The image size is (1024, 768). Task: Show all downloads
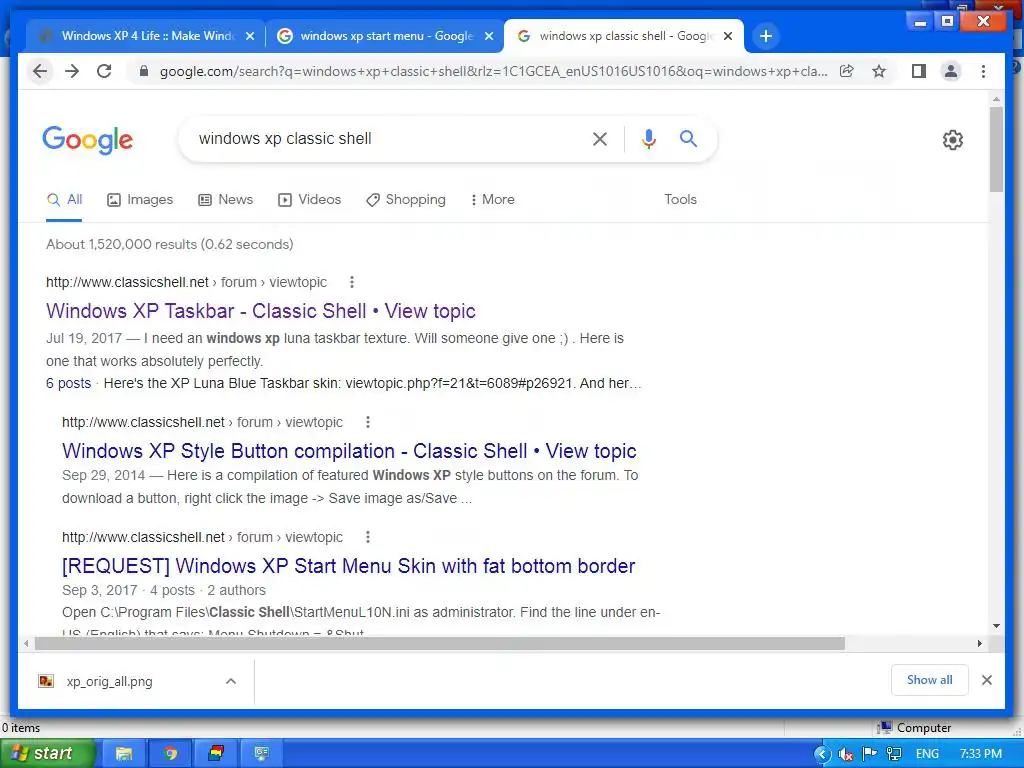tap(929, 680)
